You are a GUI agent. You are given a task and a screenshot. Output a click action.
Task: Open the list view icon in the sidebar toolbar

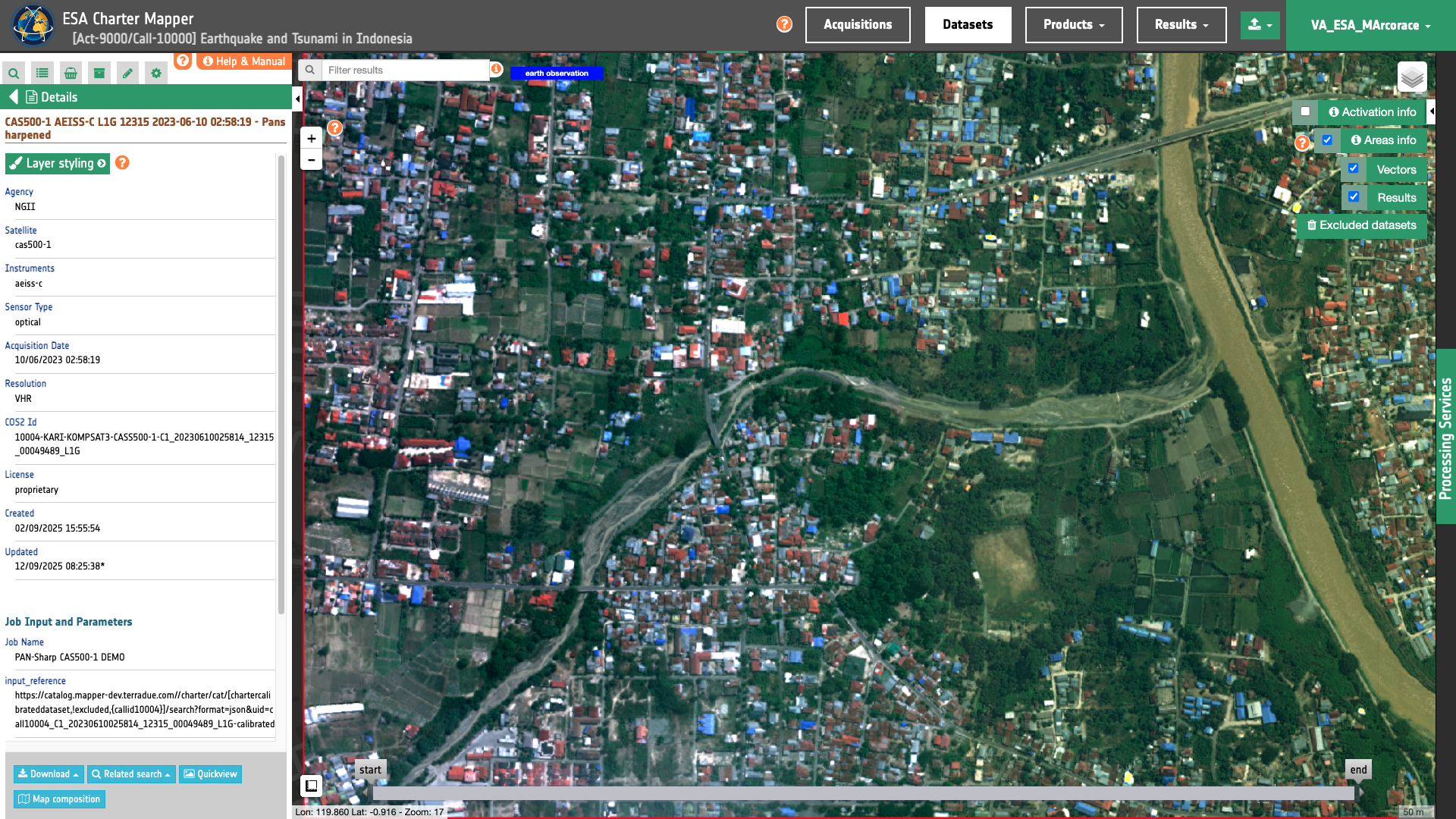click(x=42, y=73)
